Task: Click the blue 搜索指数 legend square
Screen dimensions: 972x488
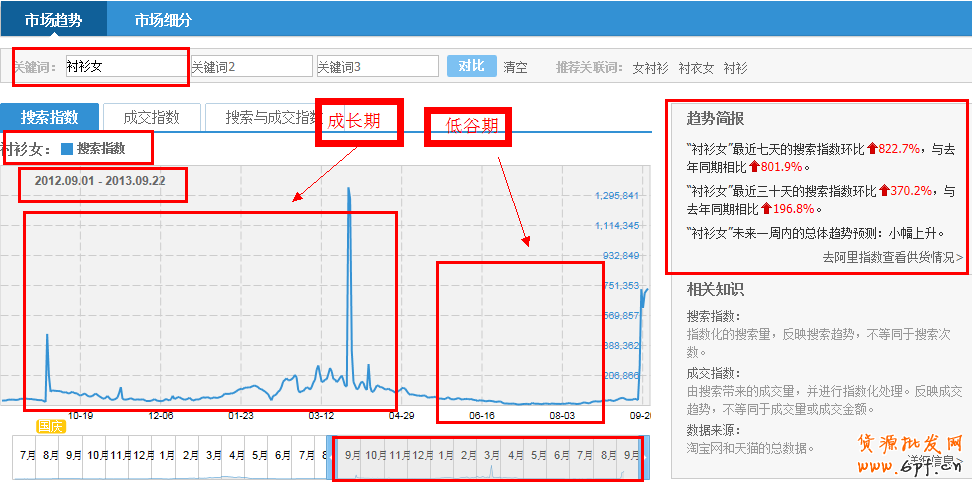Action: (67, 149)
